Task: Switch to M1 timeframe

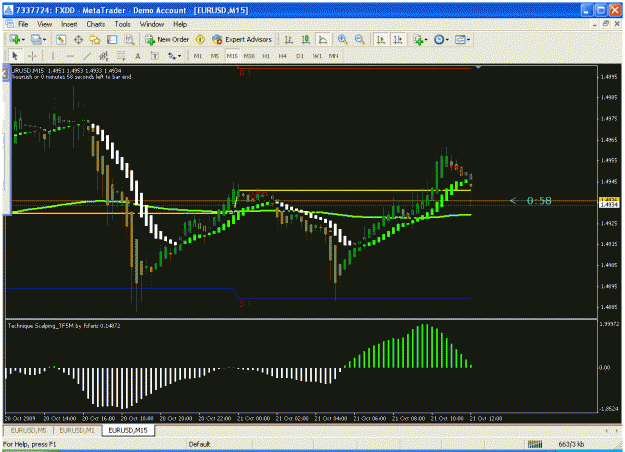Action: (198, 56)
